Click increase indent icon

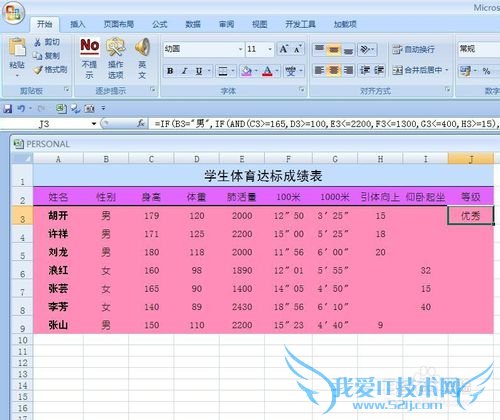click(x=379, y=70)
